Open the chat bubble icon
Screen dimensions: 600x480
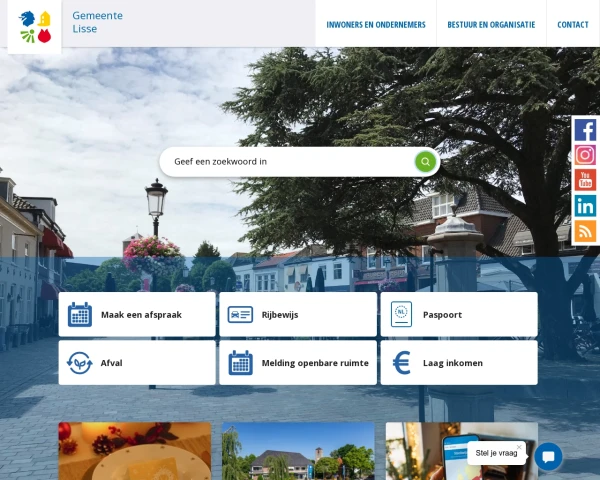click(x=548, y=456)
